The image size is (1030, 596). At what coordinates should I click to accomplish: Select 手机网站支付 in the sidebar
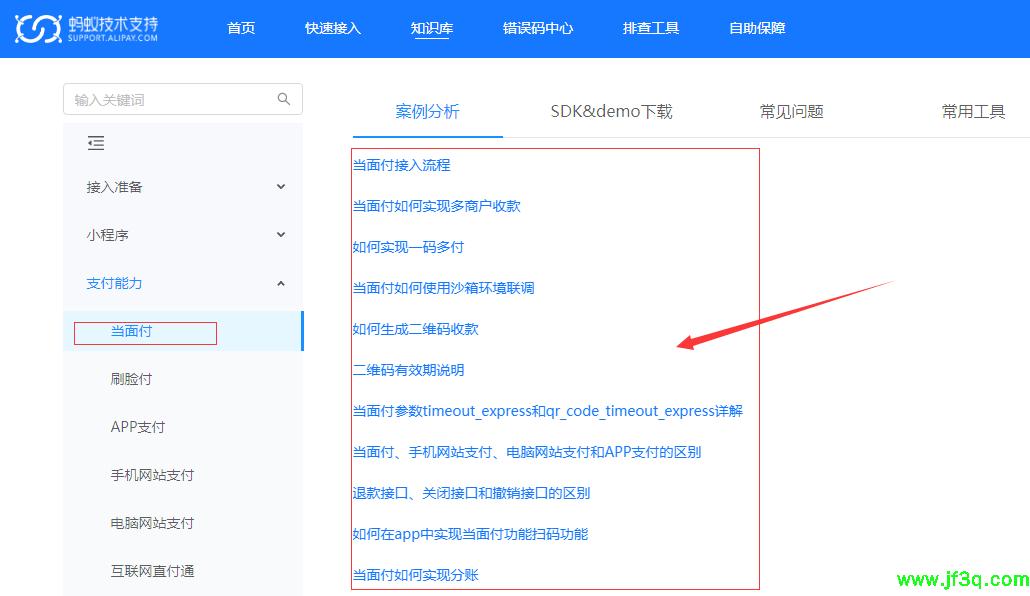coord(152,475)
